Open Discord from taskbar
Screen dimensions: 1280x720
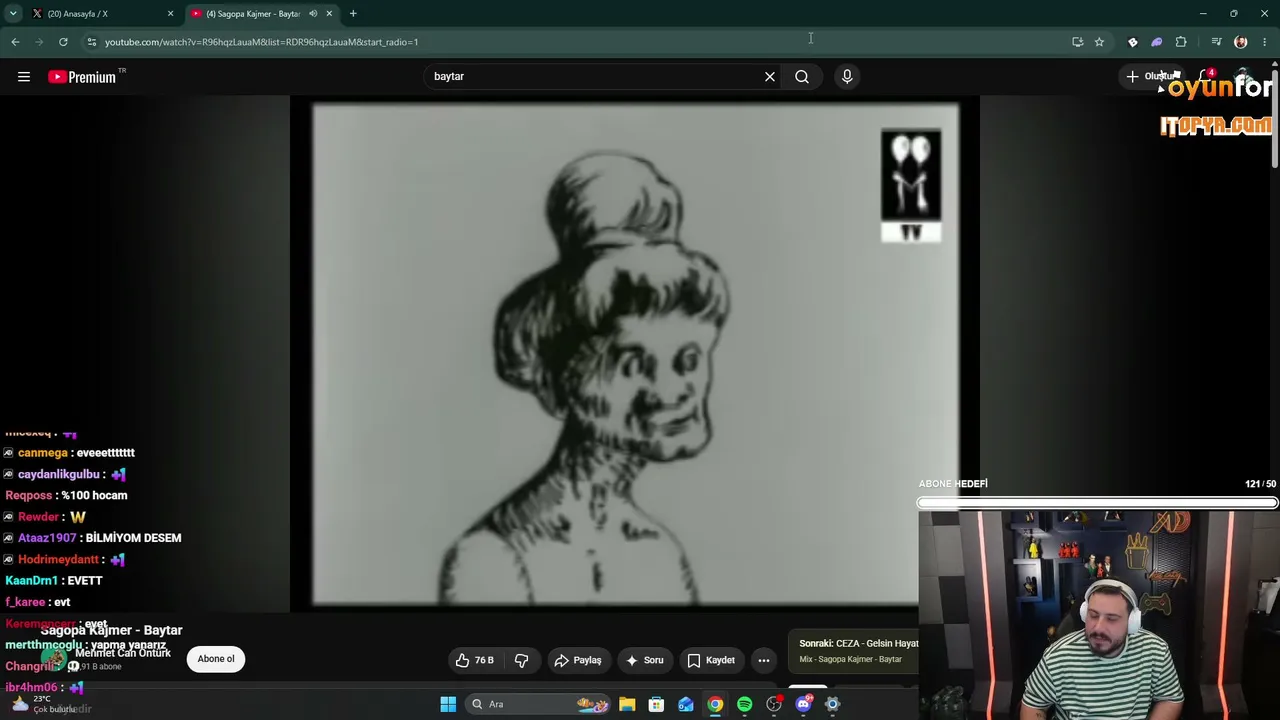coord(804,704)
